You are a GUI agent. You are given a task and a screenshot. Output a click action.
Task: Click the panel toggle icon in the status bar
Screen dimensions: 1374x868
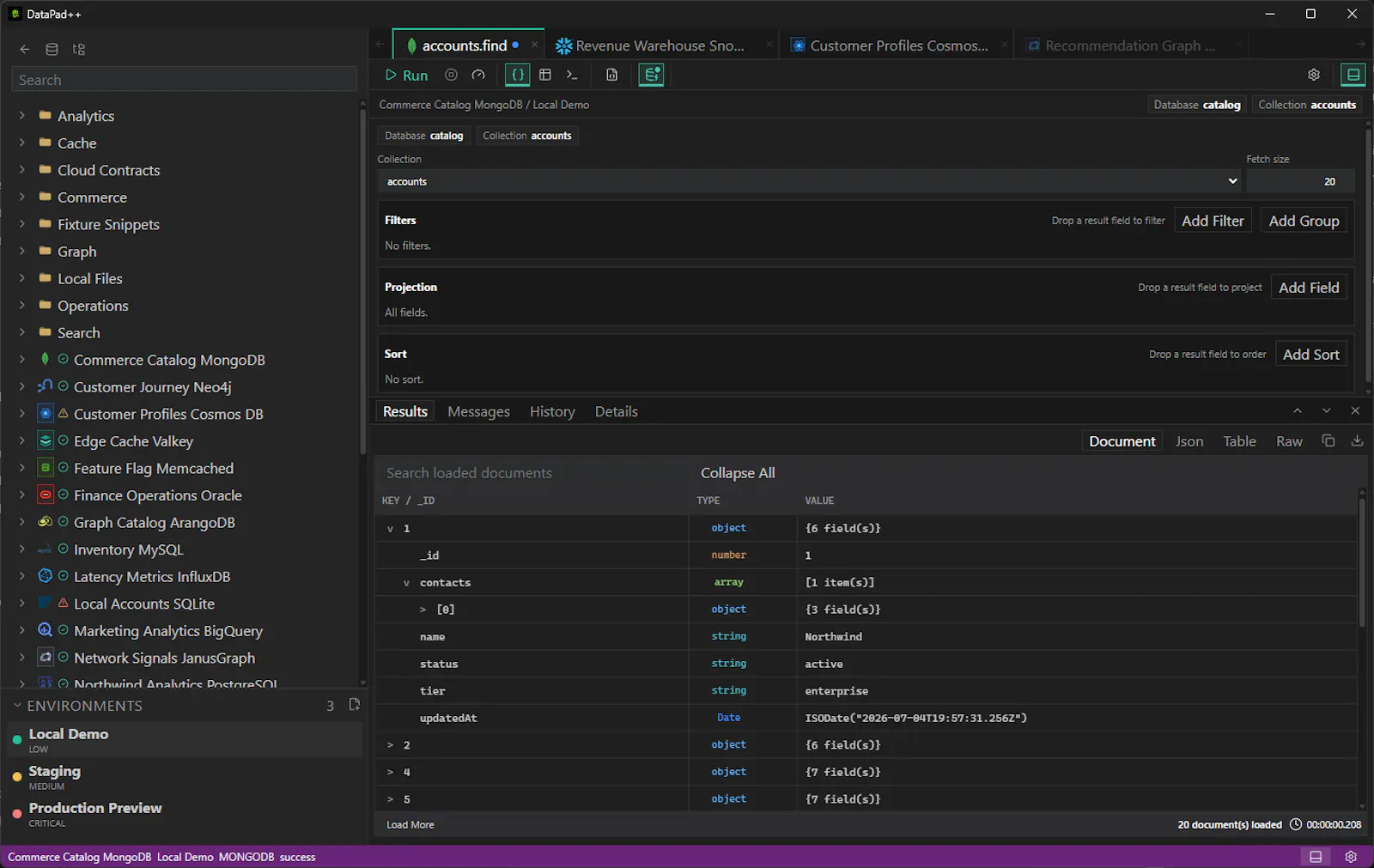pos(1316,857)
